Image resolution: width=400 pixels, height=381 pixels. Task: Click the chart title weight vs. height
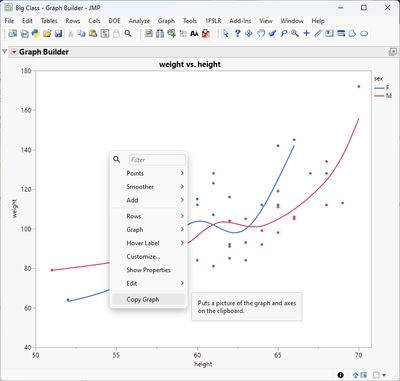click(190, 64)
